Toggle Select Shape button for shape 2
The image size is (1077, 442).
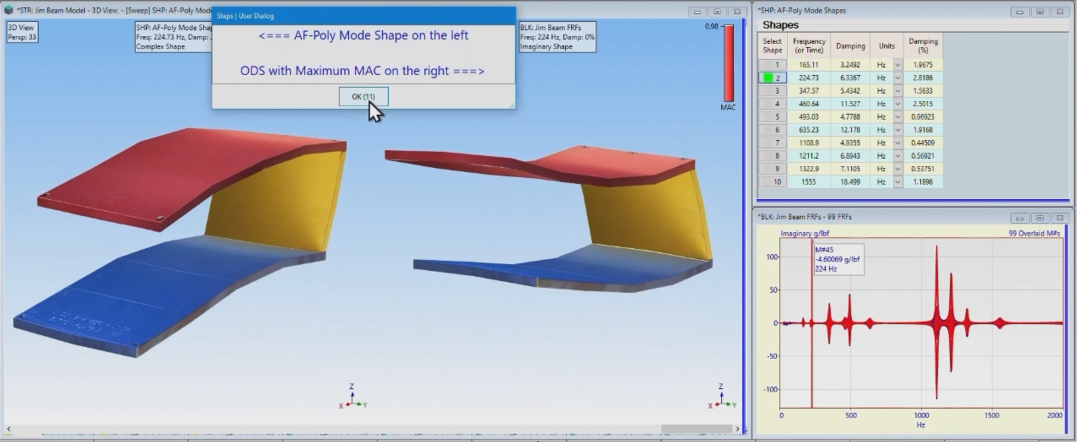772,77
